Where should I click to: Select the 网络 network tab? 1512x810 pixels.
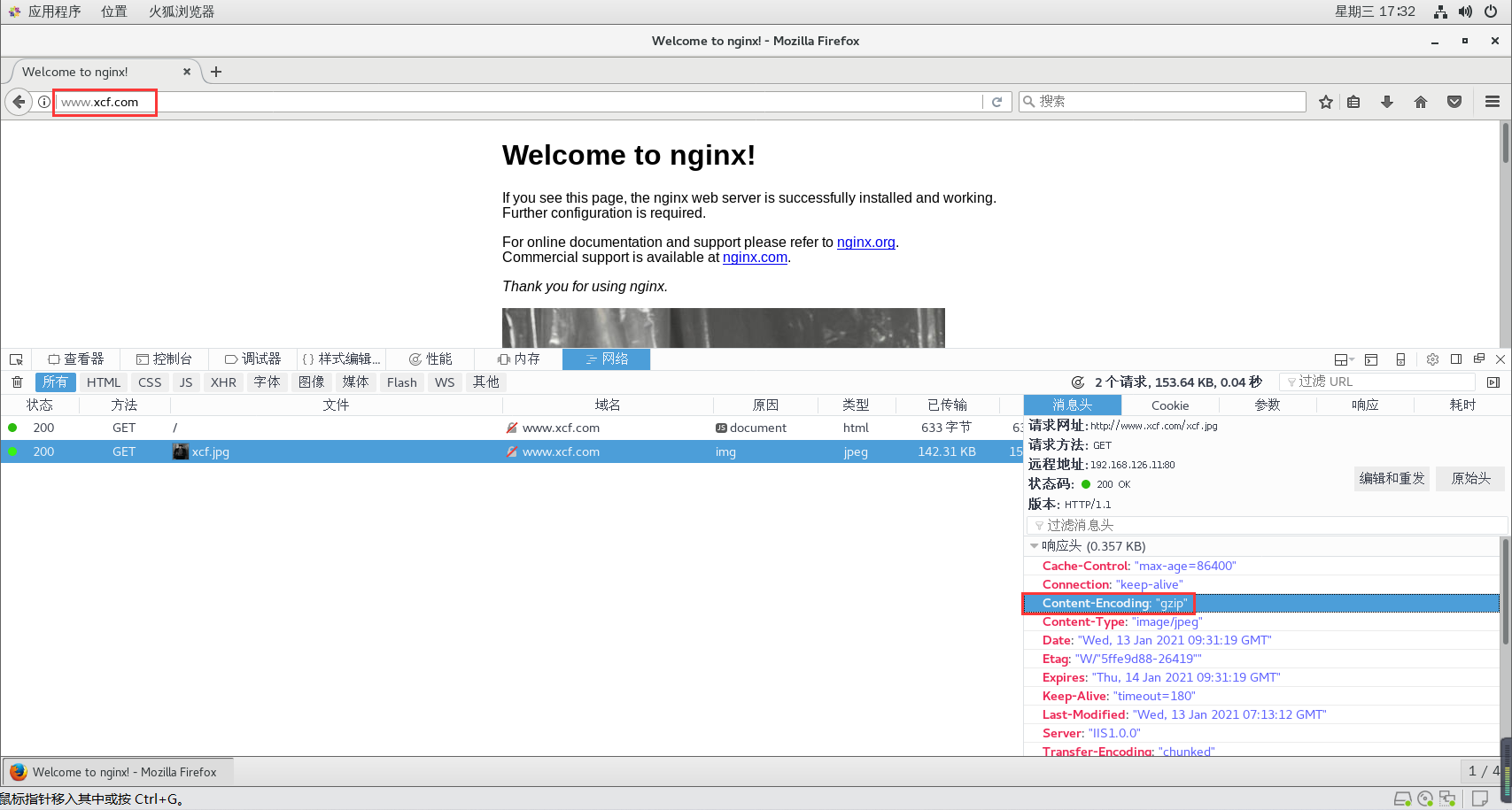pos(607,359)
